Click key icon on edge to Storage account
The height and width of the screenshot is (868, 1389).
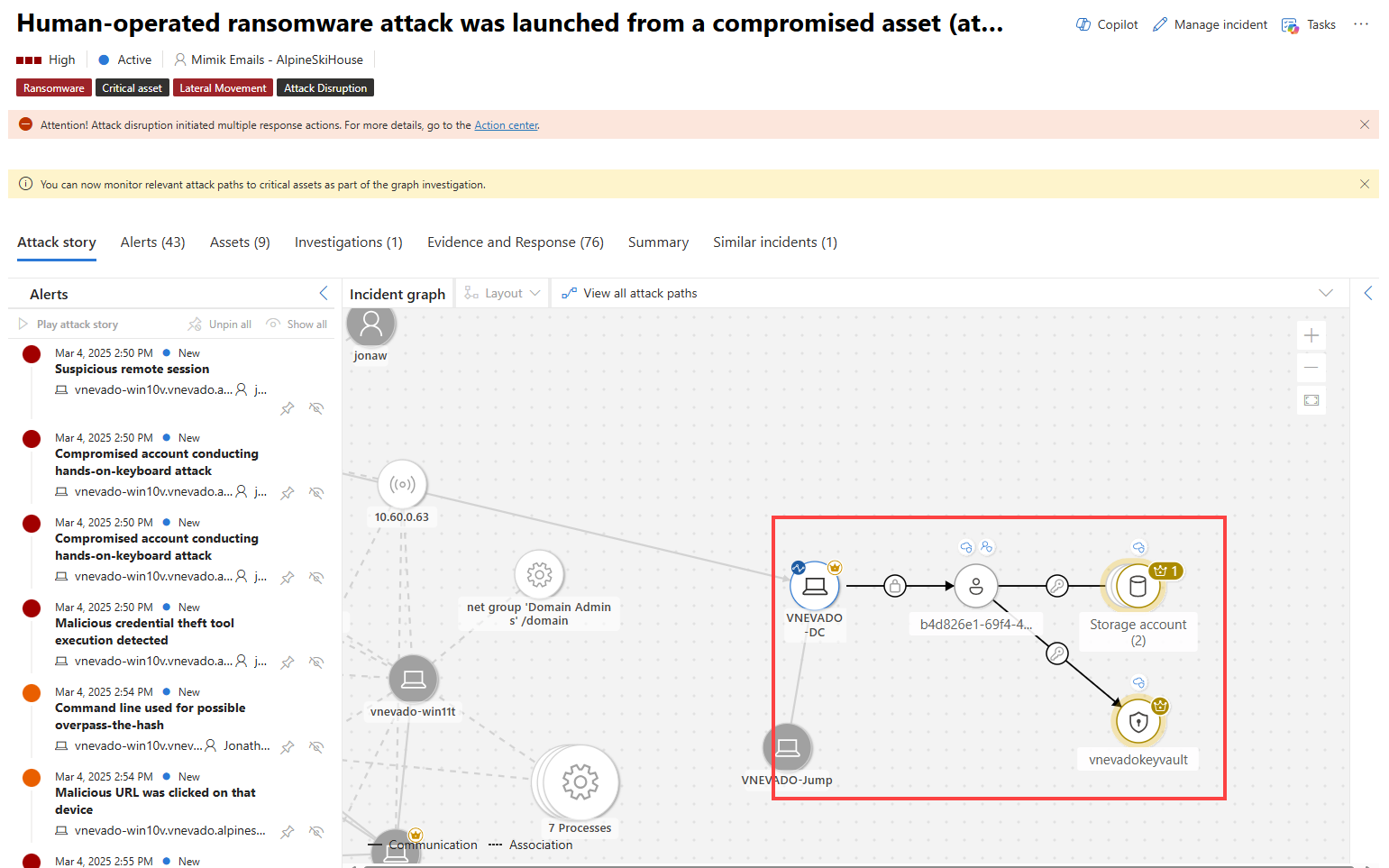1056,586
